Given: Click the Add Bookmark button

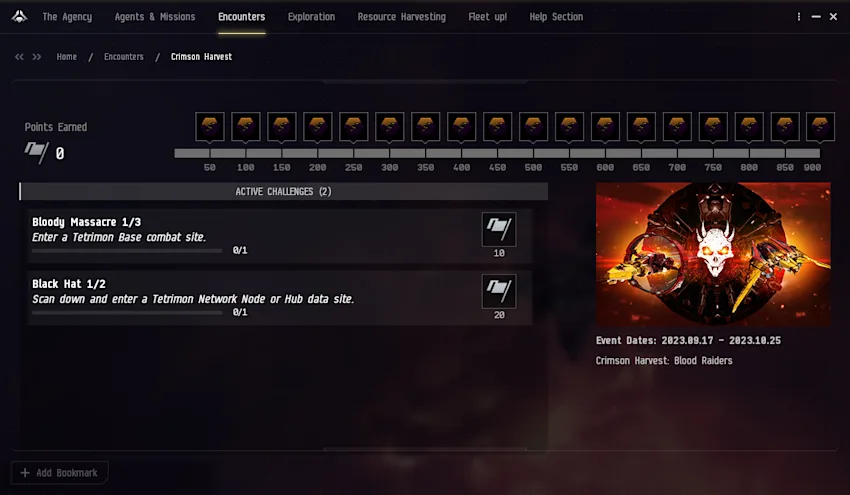Looking at the screenshot, I should coord(60,473).
